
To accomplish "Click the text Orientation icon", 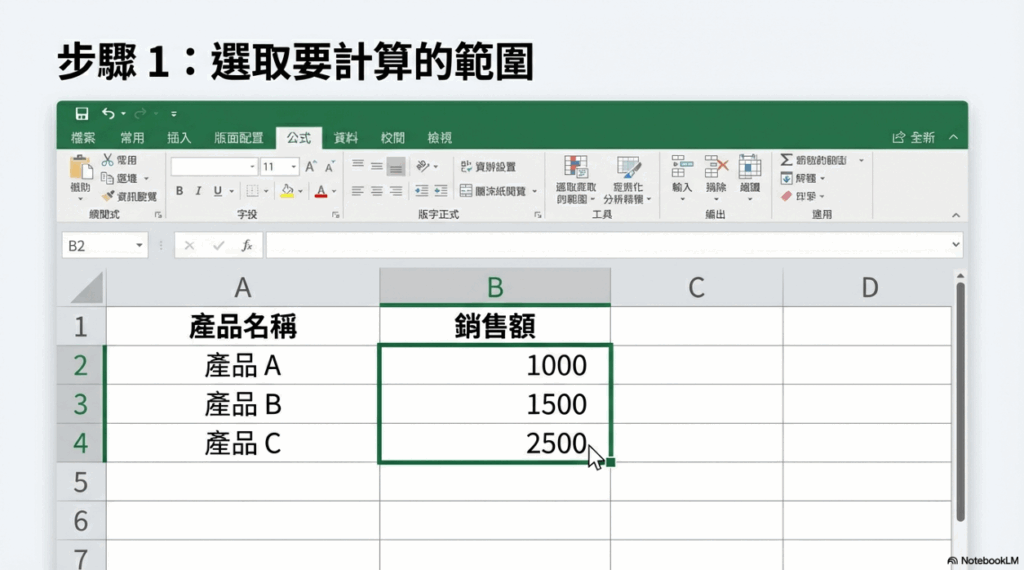I will coord(423,166).
